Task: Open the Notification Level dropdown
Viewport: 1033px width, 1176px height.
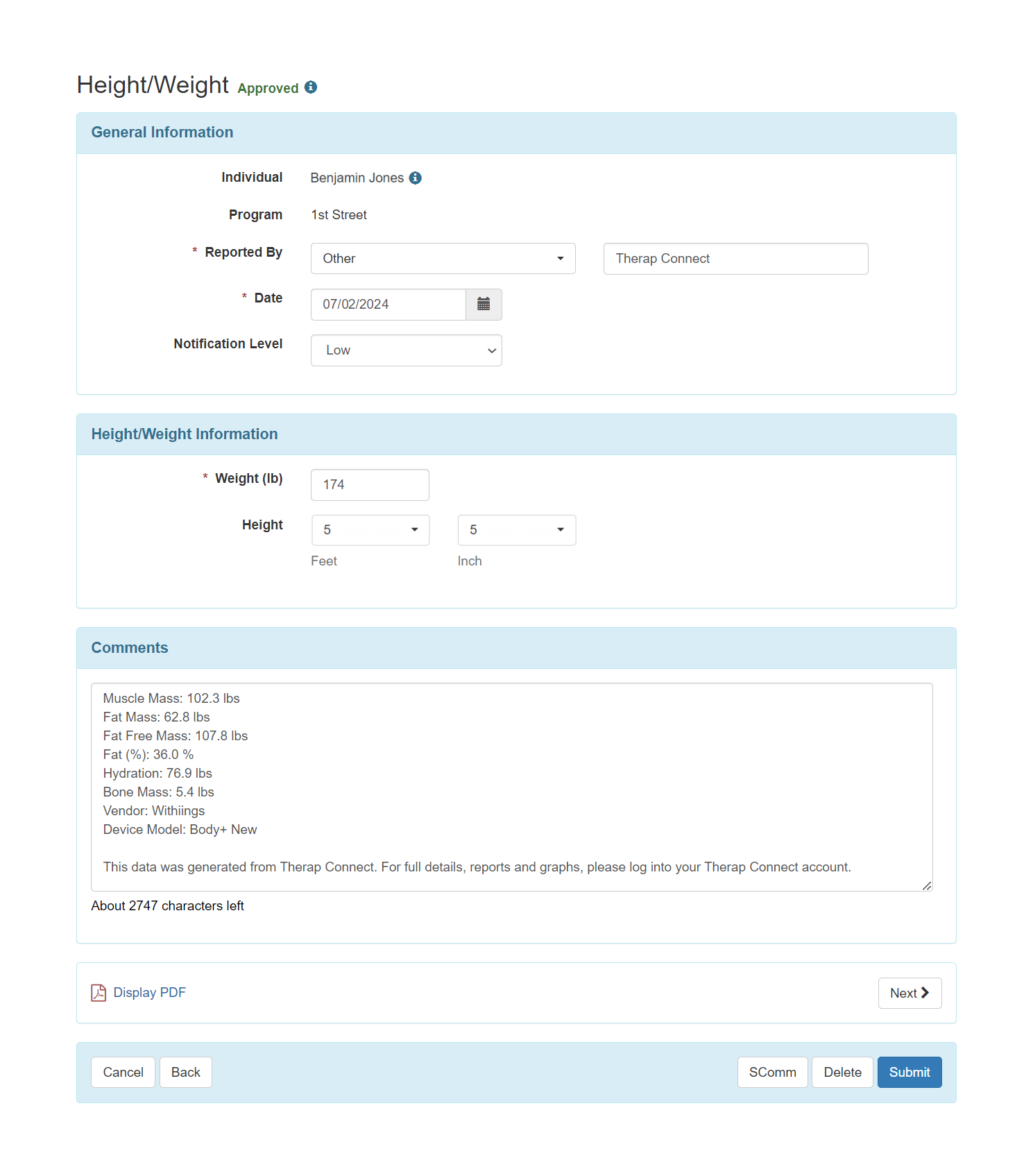Action: 406,350
